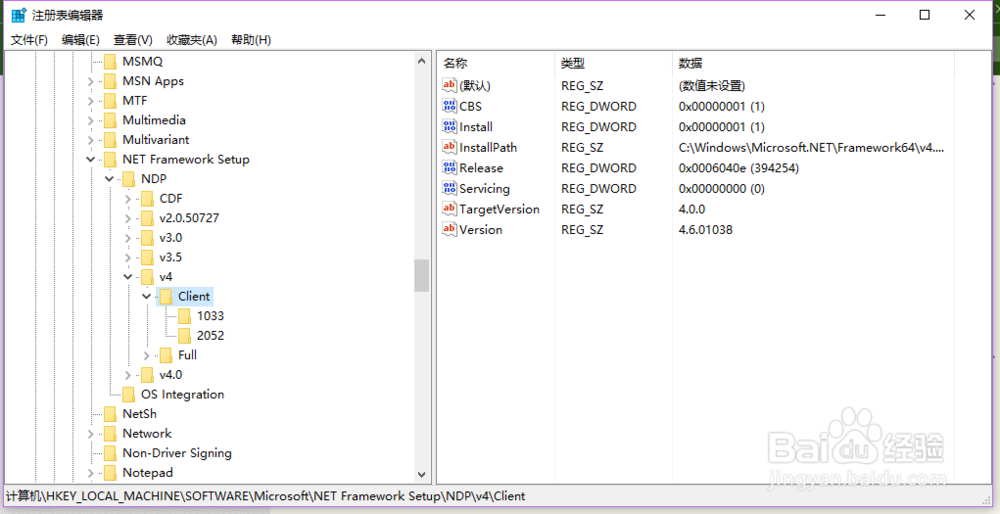Open the 收藏夹(A) menu
Screen dimensions: 1000x514
191,40
